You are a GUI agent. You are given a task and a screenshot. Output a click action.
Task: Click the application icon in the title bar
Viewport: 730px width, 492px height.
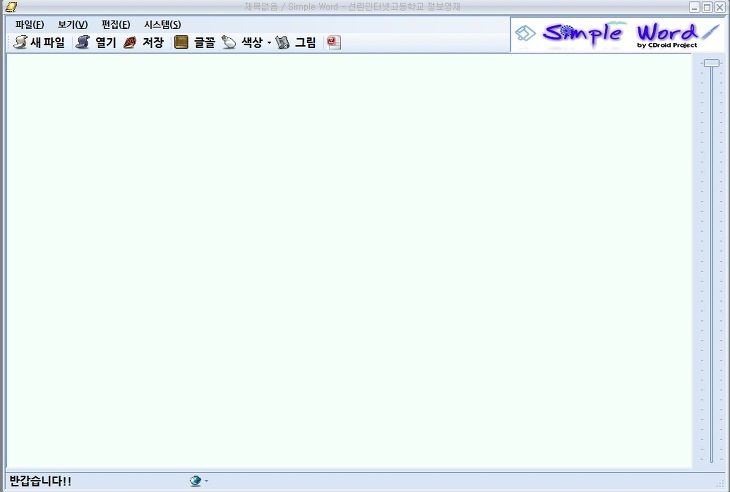coord(11,7)
